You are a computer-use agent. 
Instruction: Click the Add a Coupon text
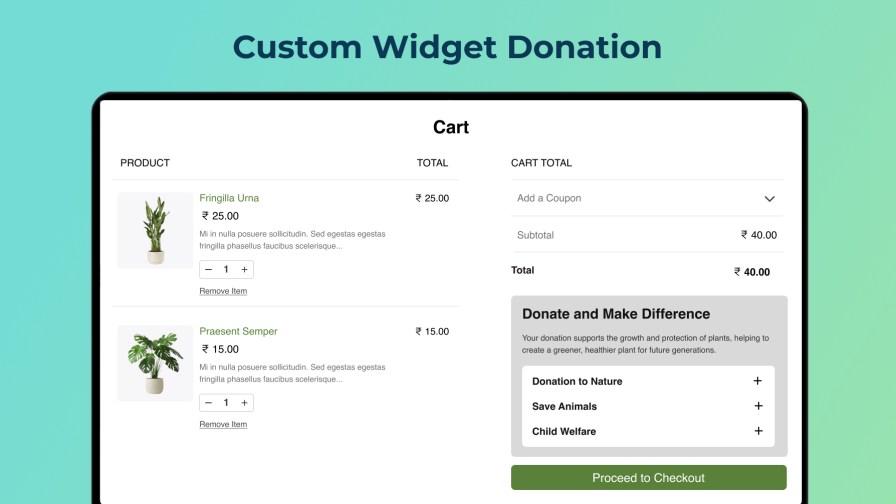point(549,198)
